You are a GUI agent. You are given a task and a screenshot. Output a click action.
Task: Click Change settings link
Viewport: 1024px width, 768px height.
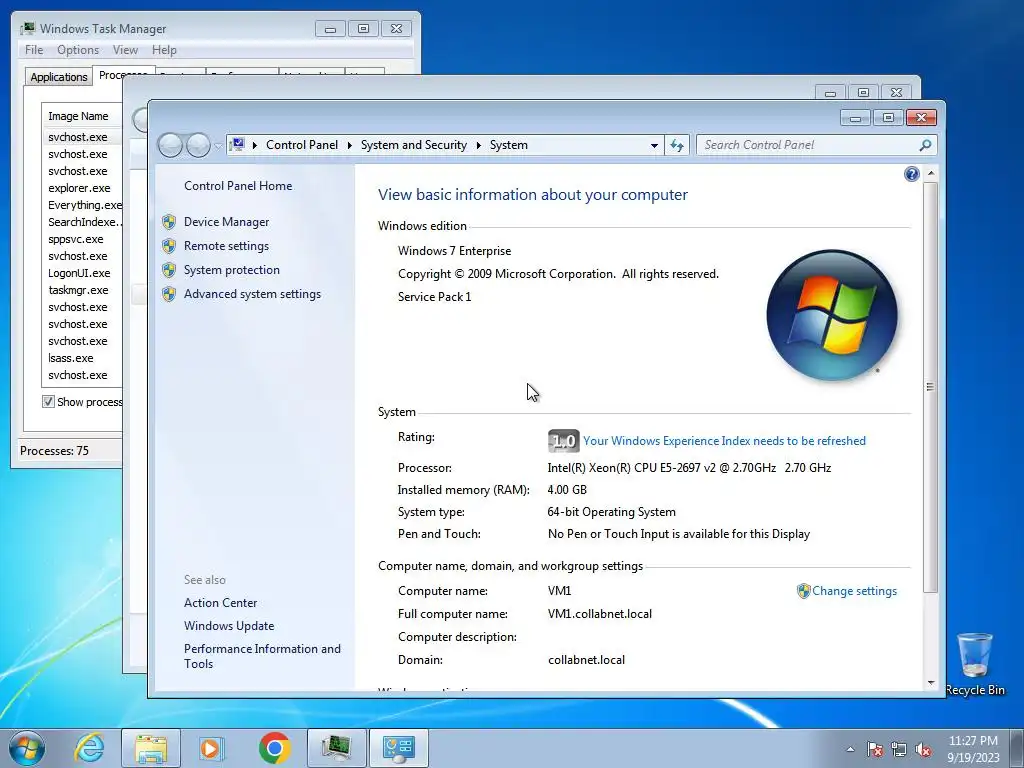pyautogui.click(x=854, y=591)
